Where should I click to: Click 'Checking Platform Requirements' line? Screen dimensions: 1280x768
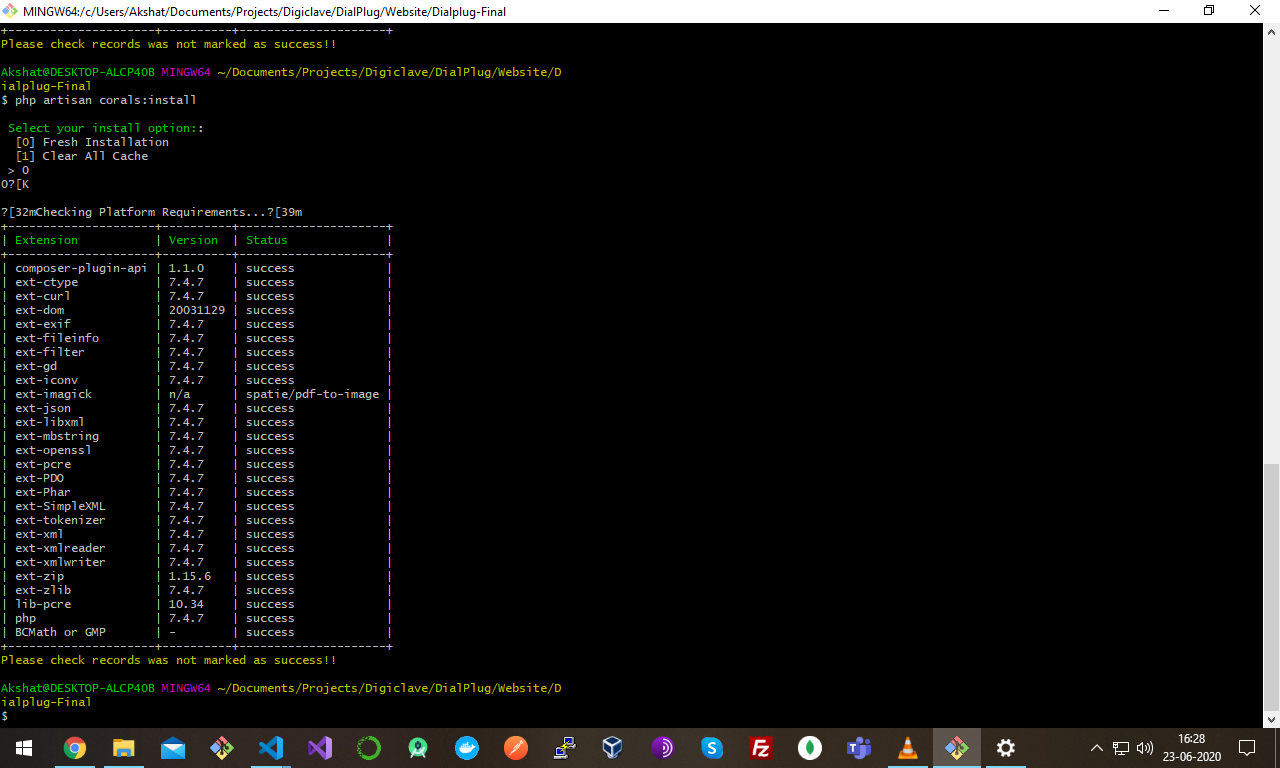151,212
